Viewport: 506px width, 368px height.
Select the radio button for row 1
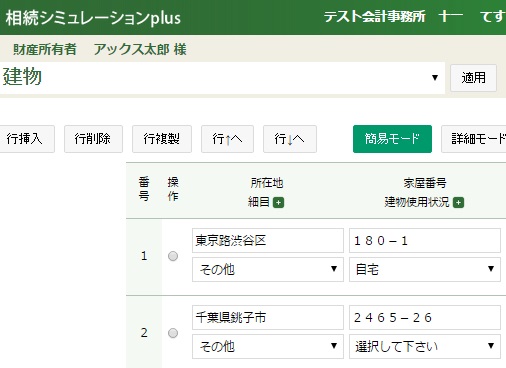[x=173, y=256]
